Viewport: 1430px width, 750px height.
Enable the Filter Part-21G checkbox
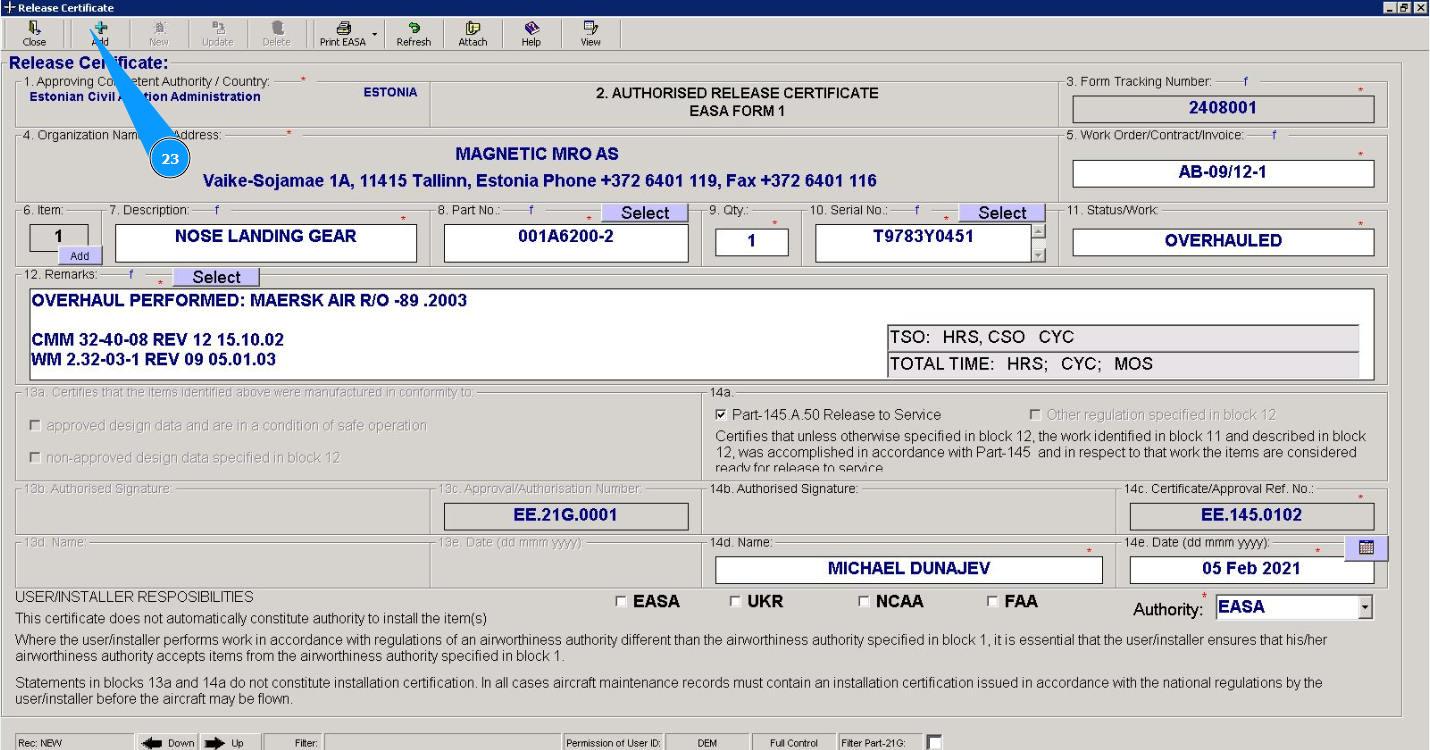coord(934,742)
